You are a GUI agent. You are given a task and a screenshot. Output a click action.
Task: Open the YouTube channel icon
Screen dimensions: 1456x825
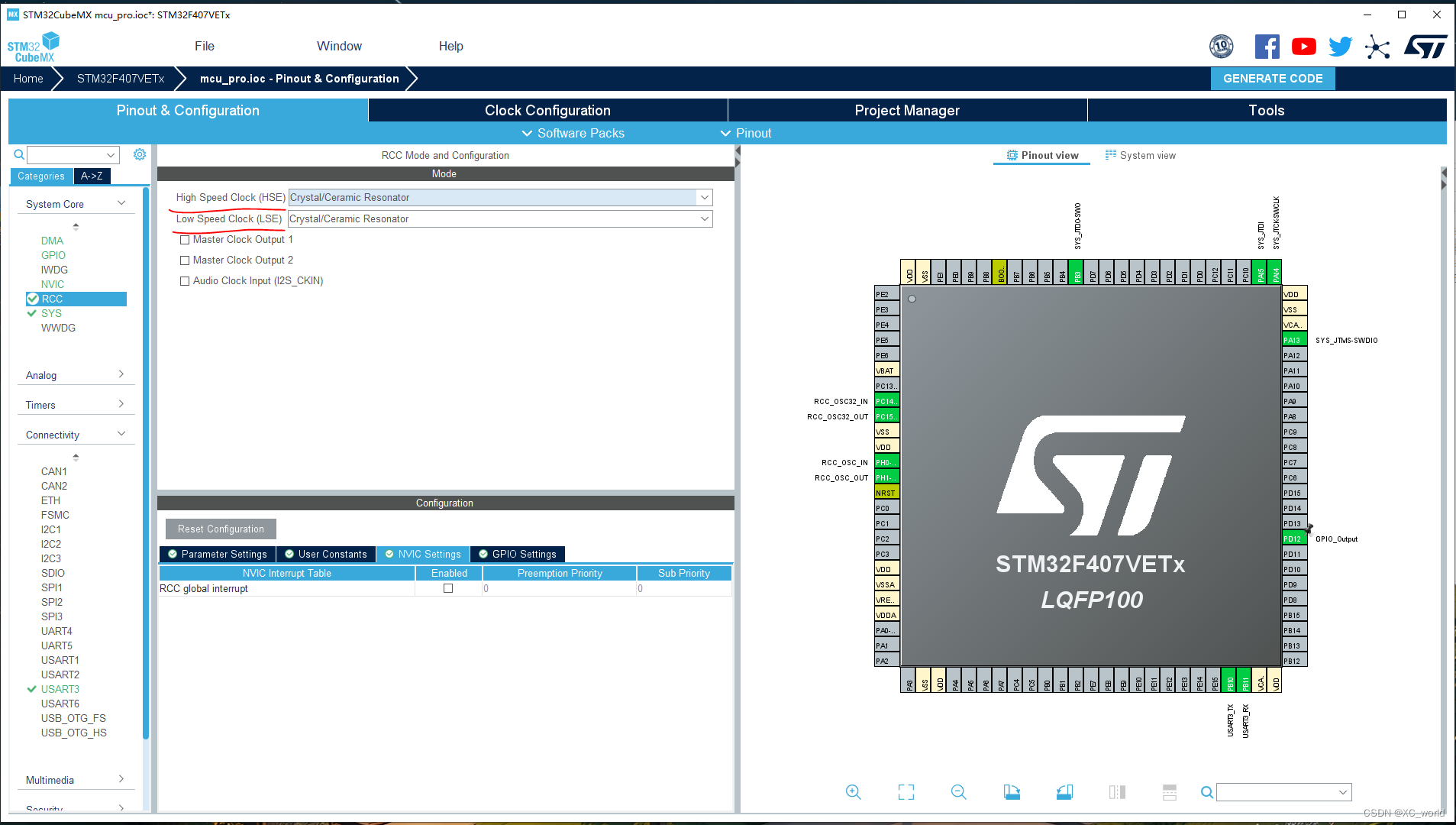(1303, 46)
